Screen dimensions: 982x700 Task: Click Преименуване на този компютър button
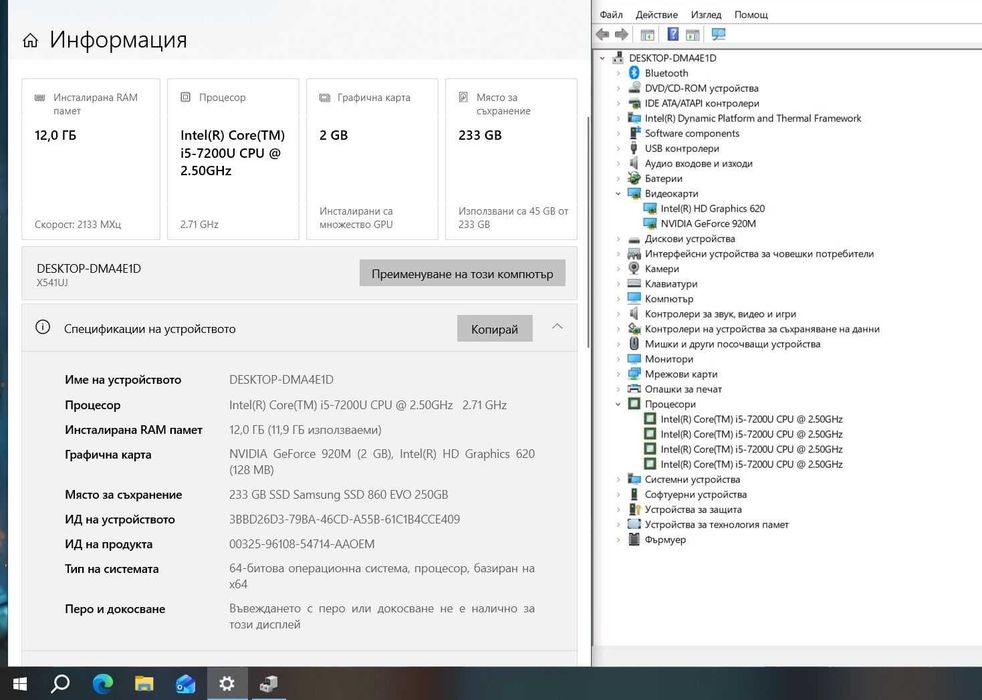pyautogui.click(x=462, y=274)
